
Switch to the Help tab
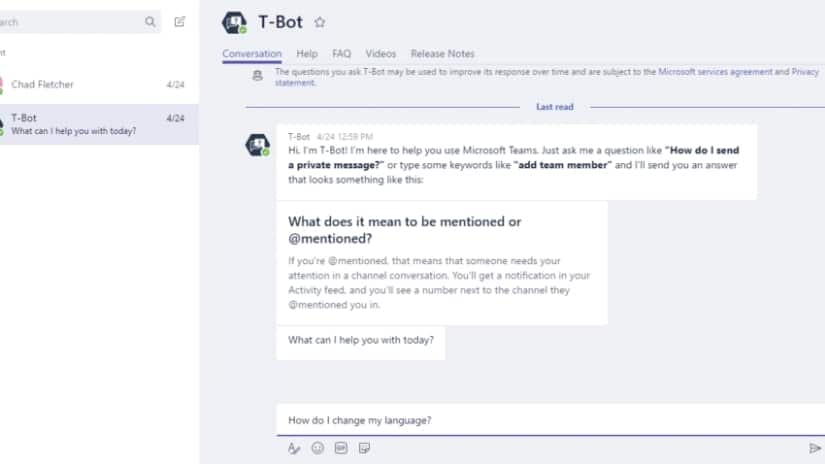(x=307, y=54)
